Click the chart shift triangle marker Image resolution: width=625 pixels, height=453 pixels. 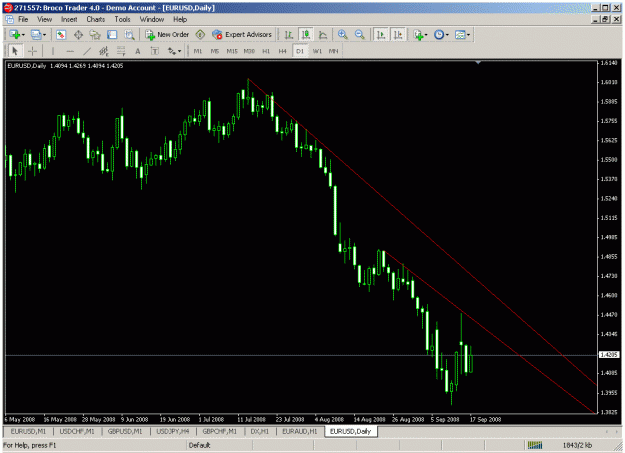(478, 63)
